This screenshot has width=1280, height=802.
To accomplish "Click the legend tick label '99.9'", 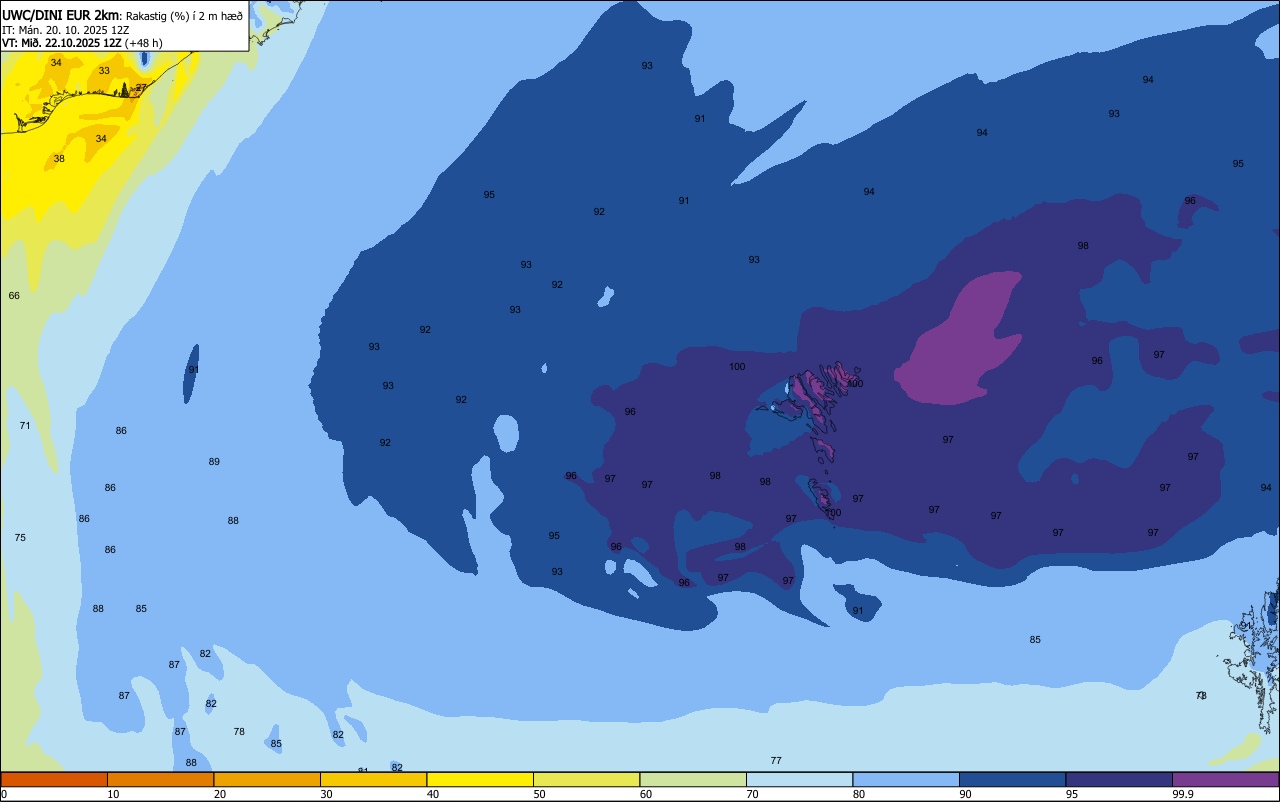I will [1184, 794].
